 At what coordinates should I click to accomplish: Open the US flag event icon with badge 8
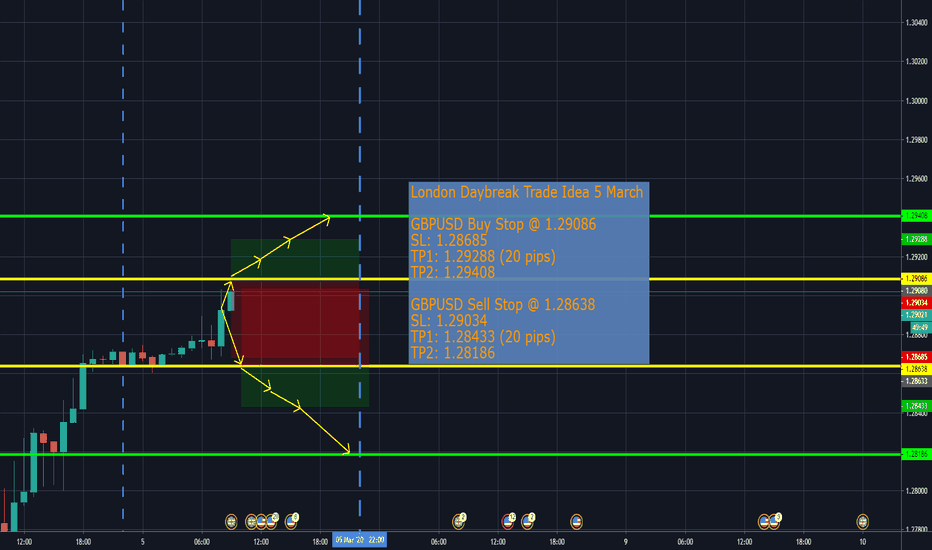click(292, 519)
